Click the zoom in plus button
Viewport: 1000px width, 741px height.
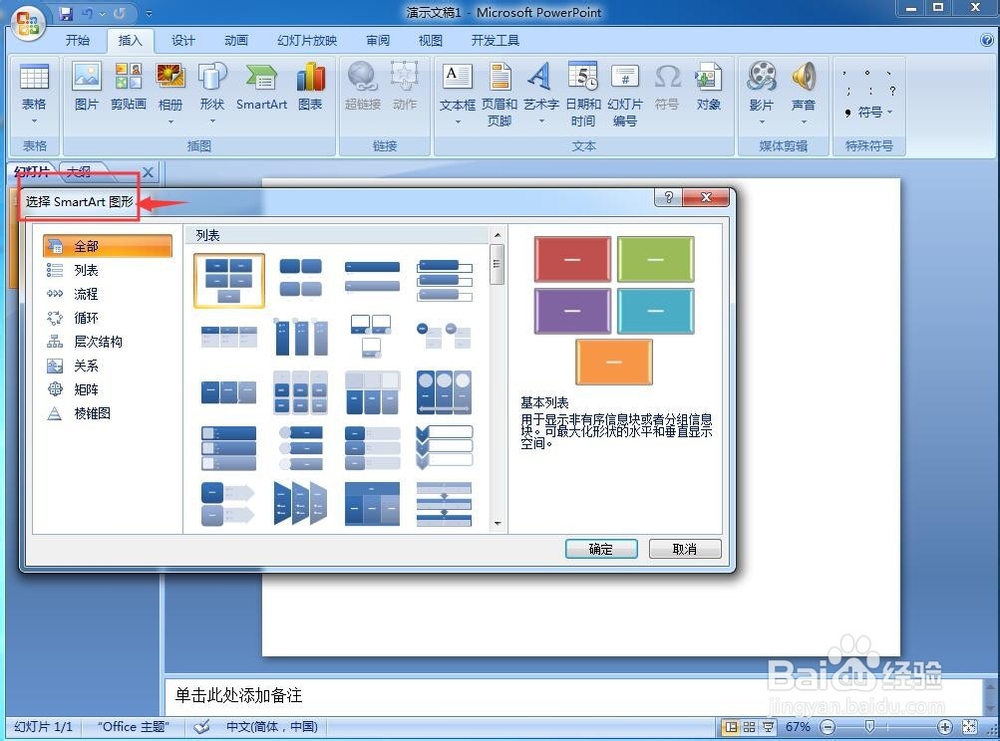pos(945,727)
